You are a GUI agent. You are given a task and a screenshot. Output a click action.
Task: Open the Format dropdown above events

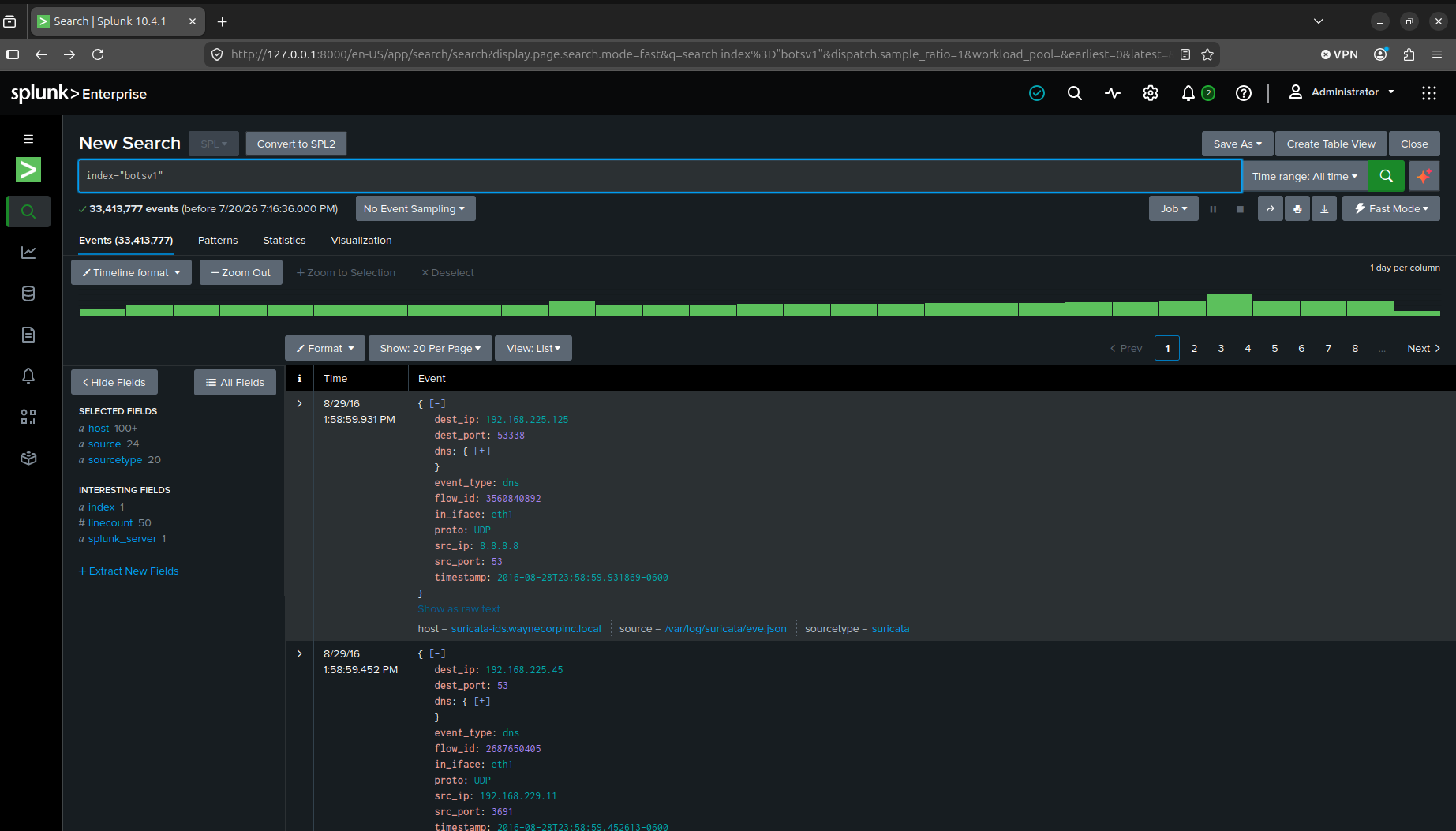325,348
